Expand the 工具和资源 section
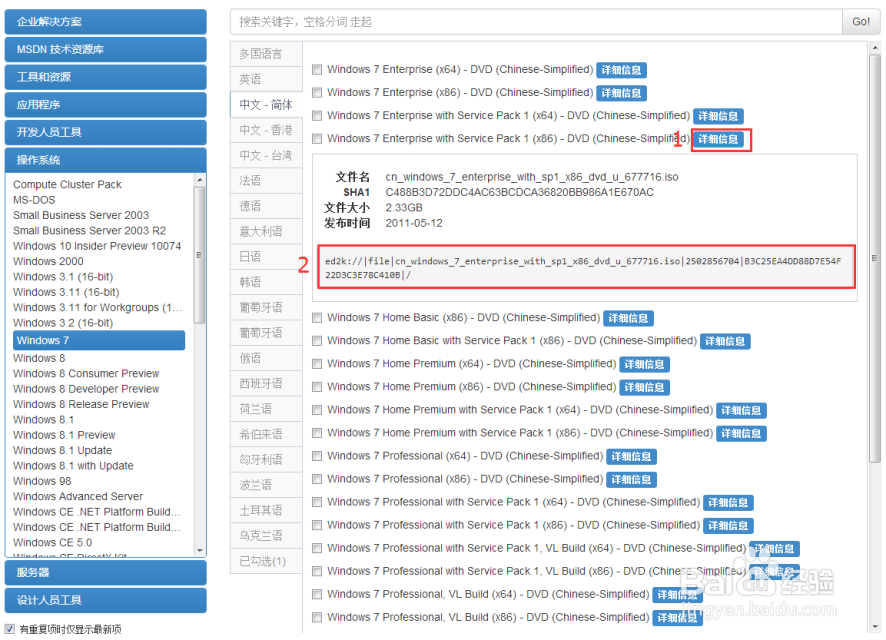886x640 pixels. coord(106,77)
